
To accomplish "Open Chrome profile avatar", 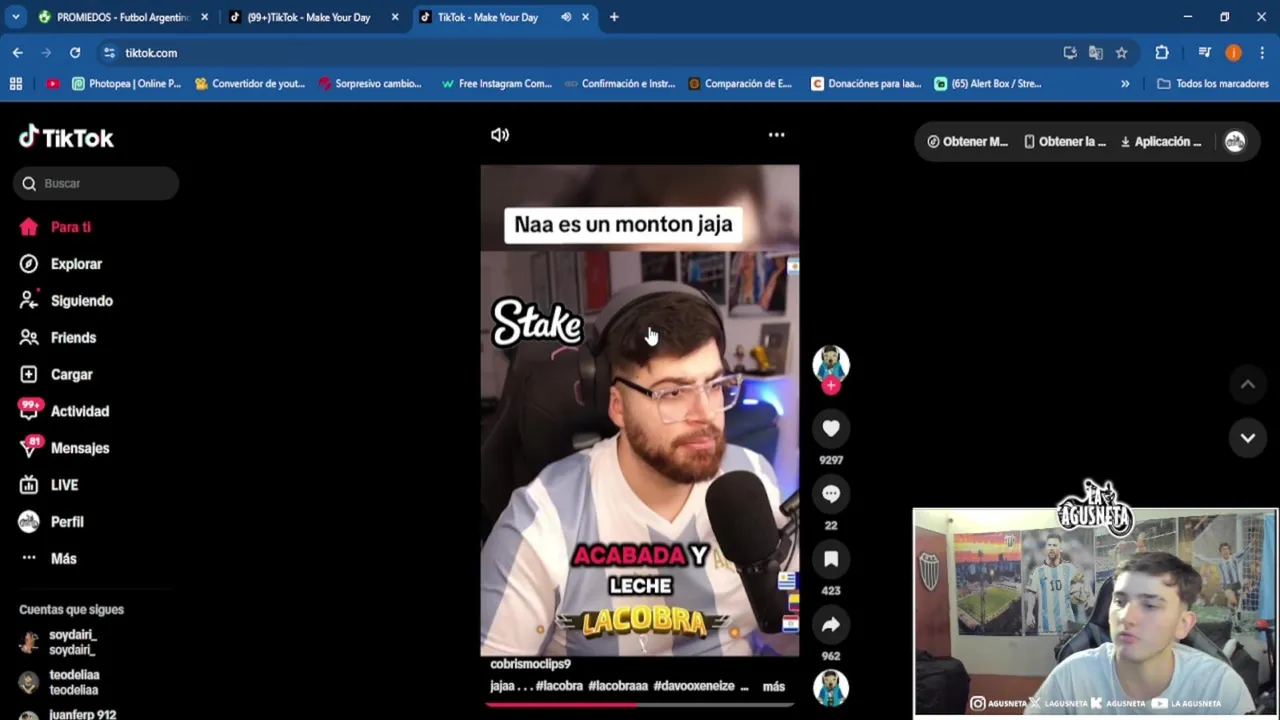I will click(1234, 53).
